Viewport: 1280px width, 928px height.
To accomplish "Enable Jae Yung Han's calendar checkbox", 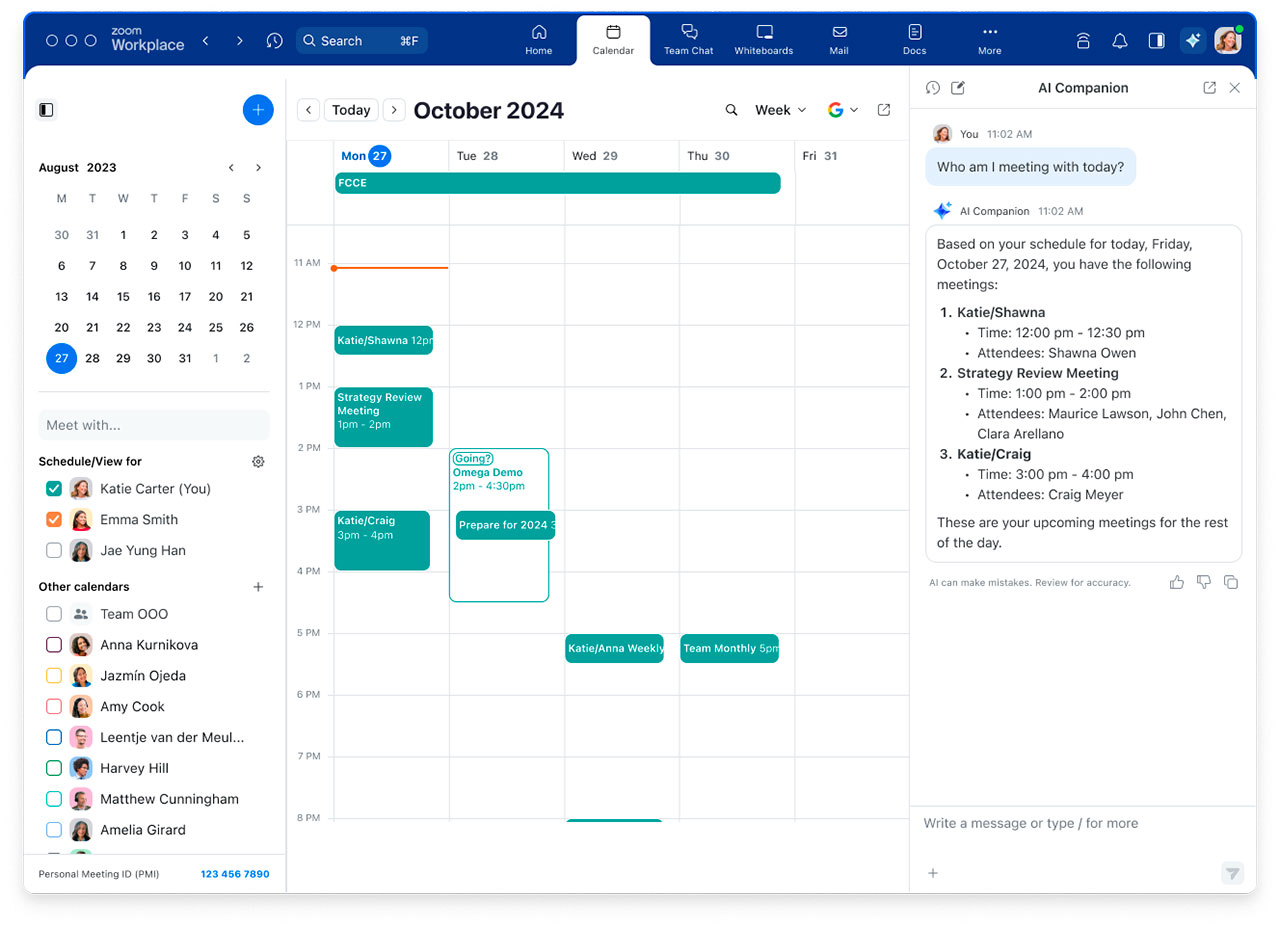I will point(54,551).
